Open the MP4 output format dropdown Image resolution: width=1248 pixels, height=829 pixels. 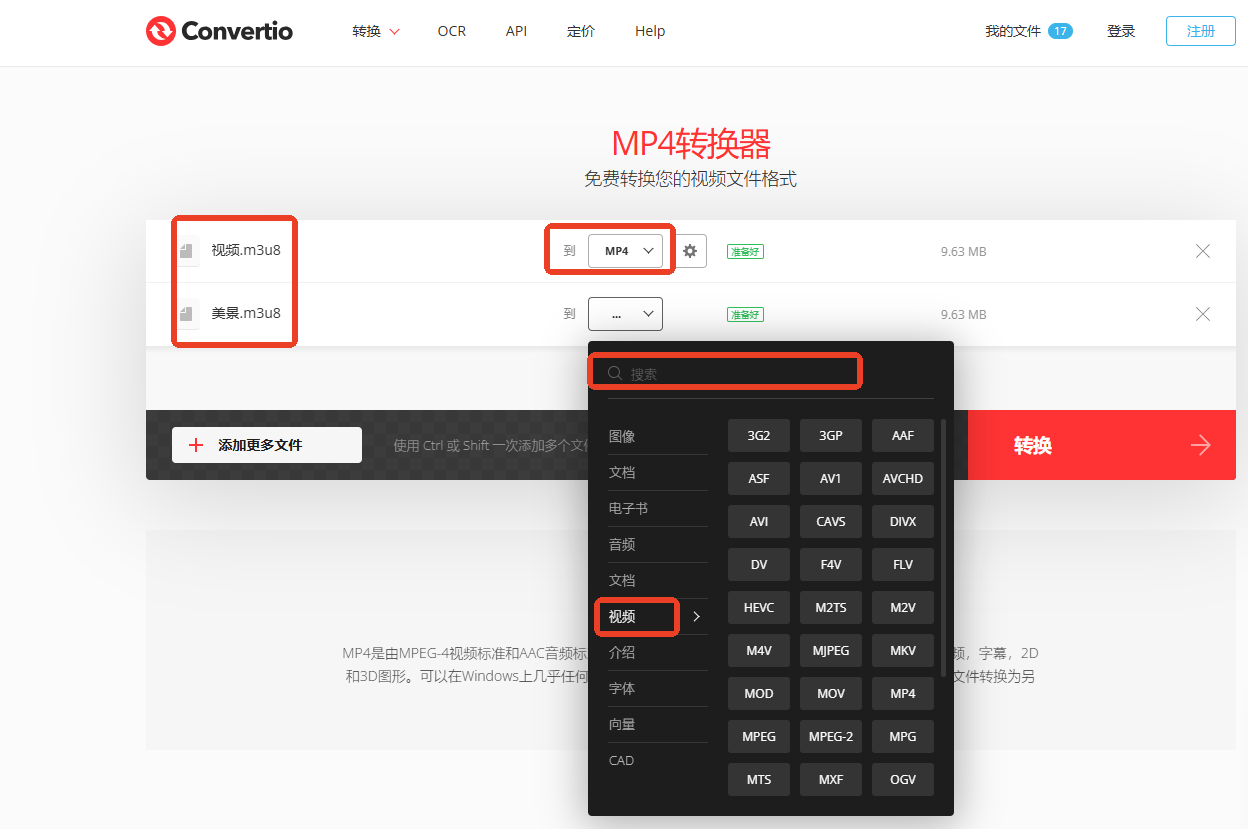(628, 250)
